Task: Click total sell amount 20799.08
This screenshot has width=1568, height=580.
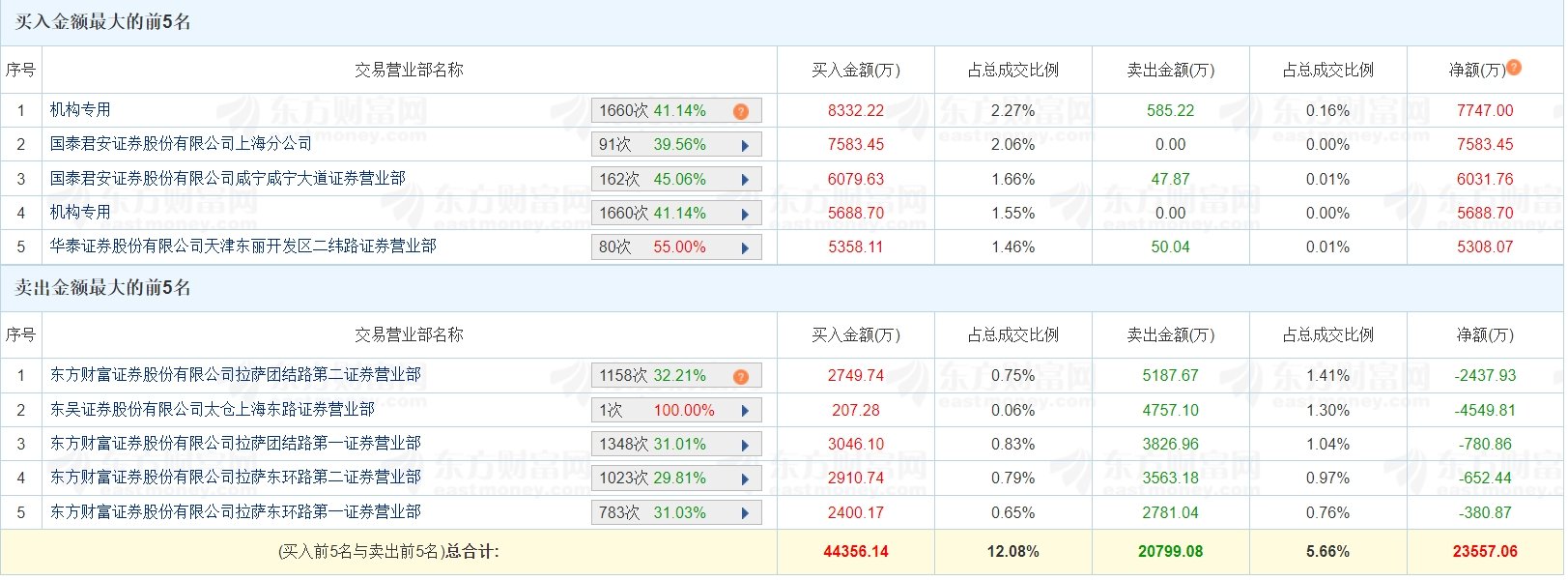Action: point(1171,552)
